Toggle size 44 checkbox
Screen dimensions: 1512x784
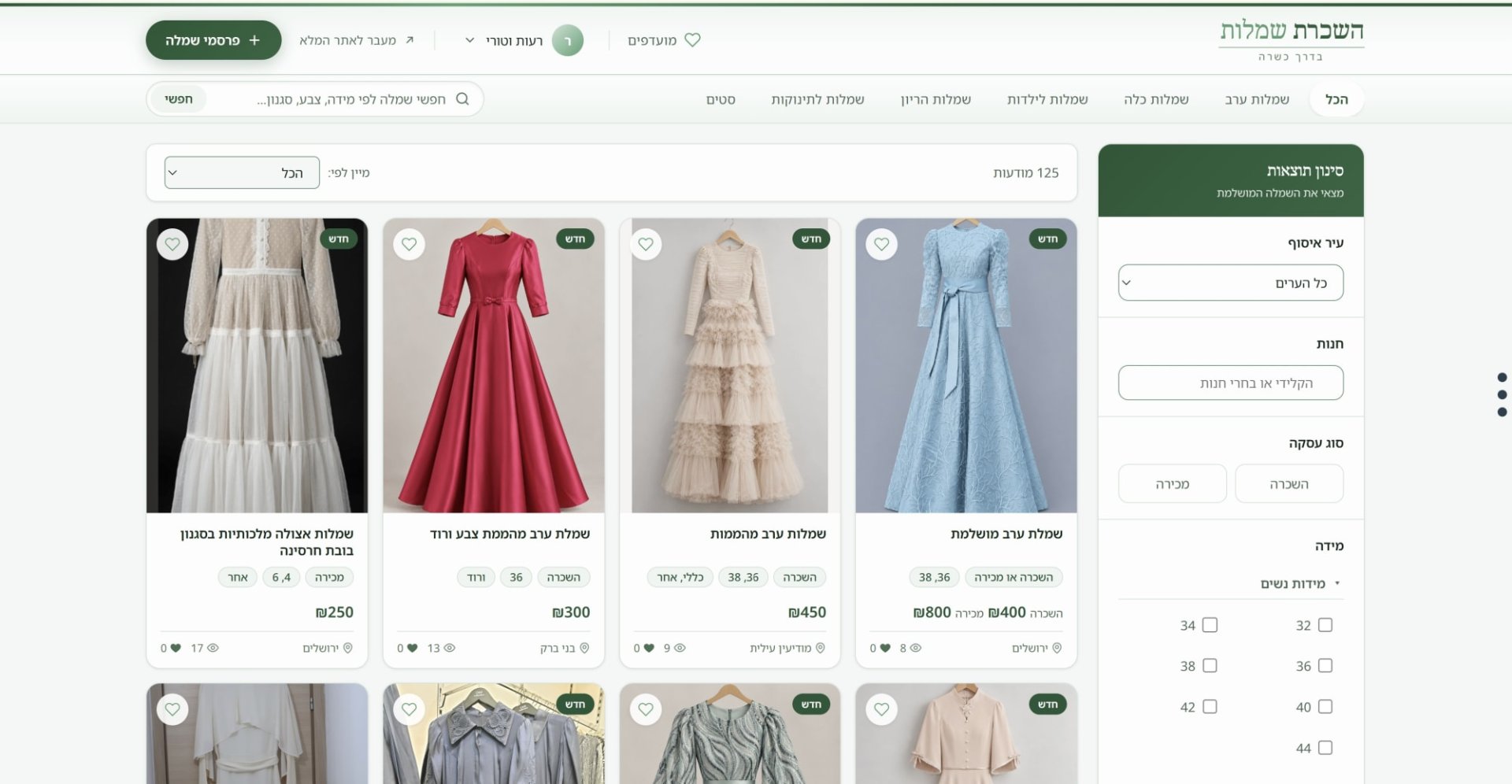(1325, 748)
